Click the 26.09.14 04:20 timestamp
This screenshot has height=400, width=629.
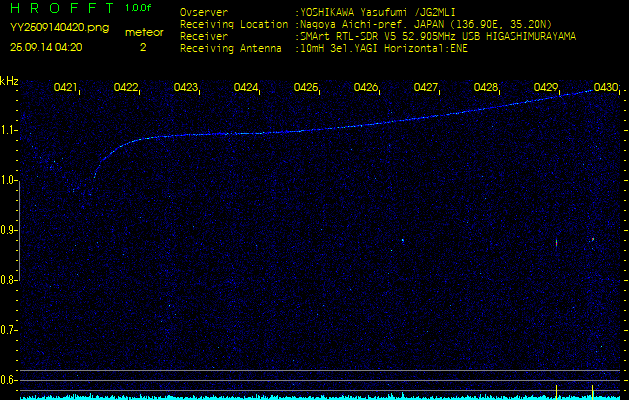[46, 47]
